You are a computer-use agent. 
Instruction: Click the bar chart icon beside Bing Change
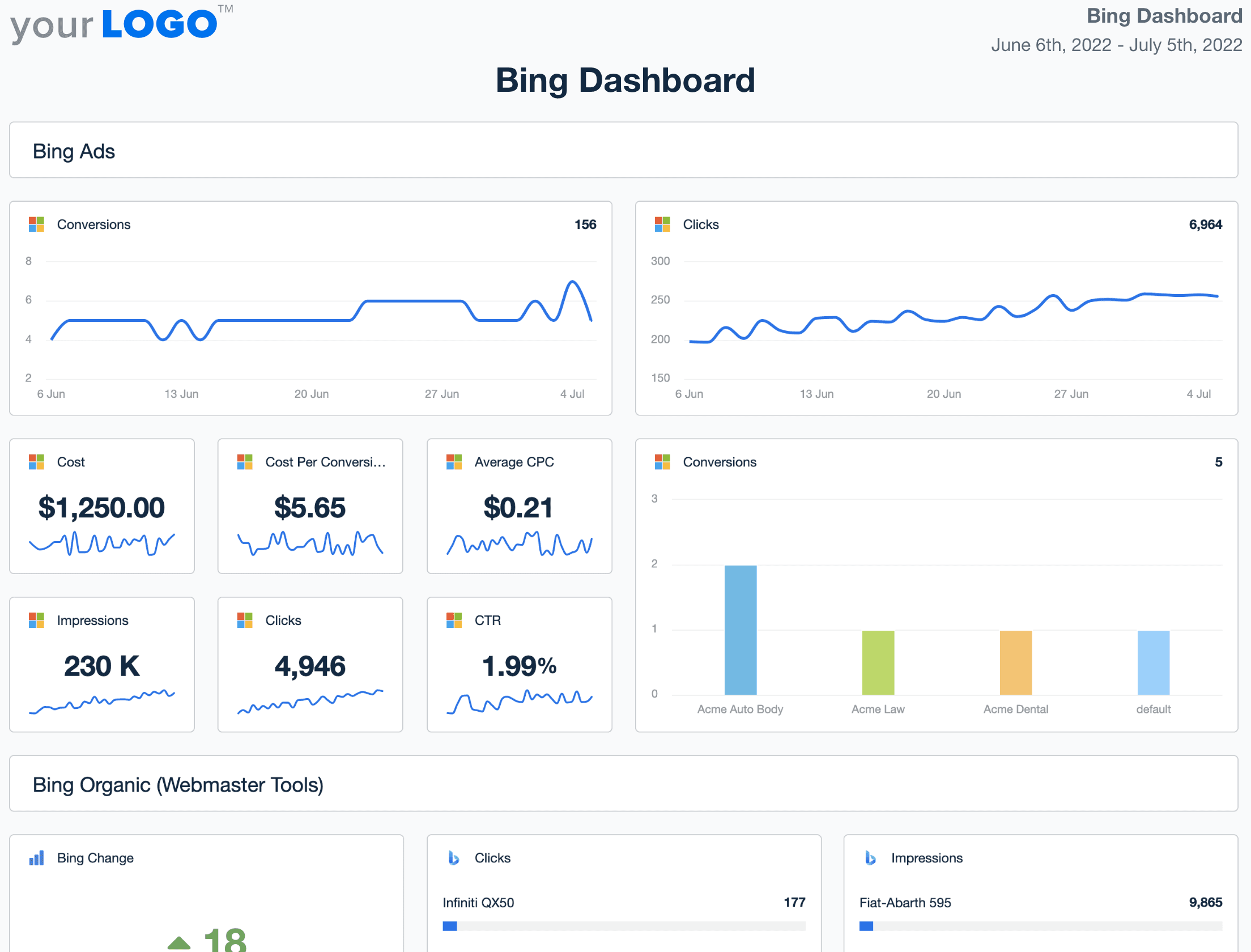tap(36, 858)
